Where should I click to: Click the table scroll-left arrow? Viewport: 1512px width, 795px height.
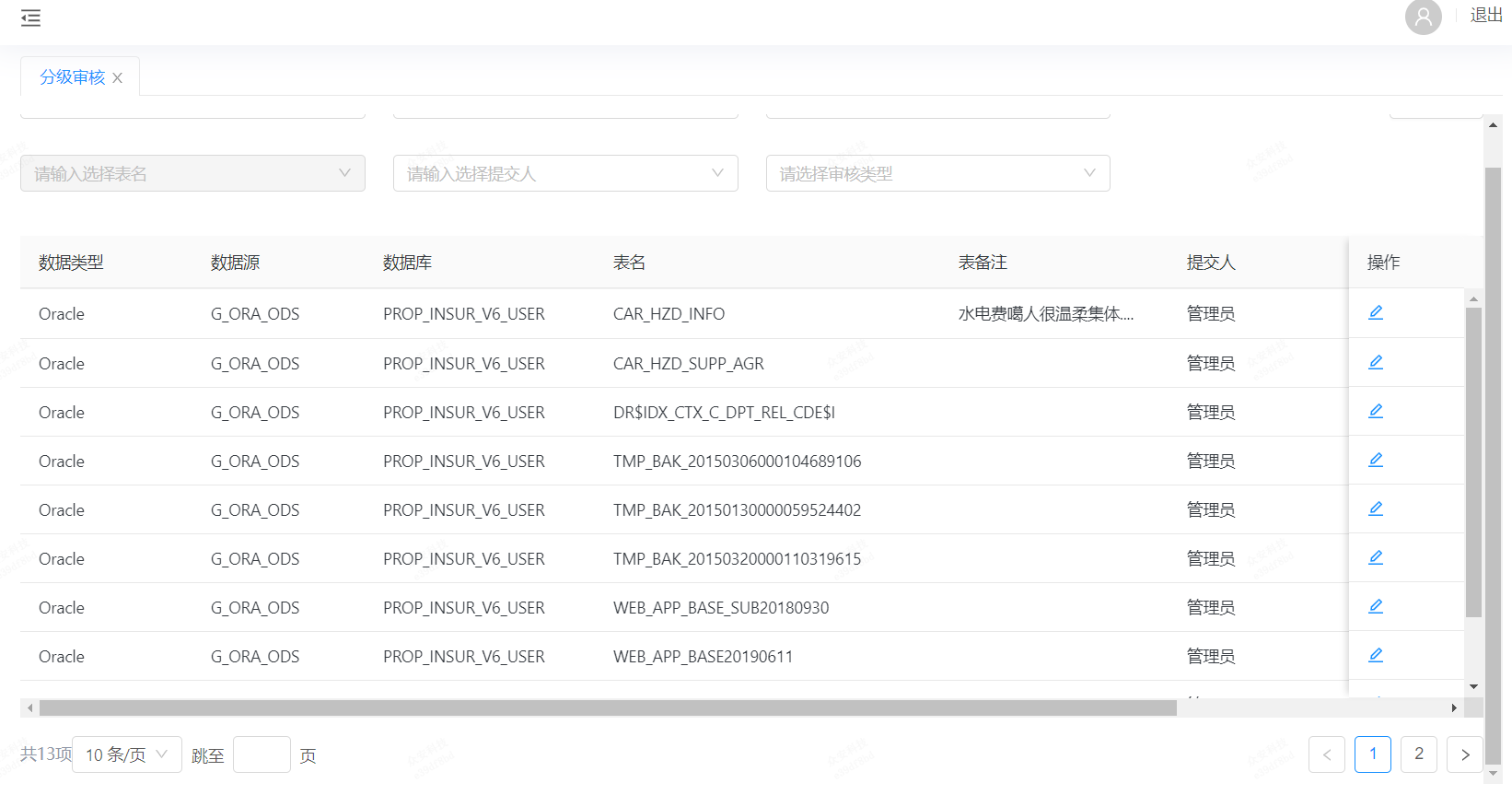pyautogui.click(x=29, y=707)
